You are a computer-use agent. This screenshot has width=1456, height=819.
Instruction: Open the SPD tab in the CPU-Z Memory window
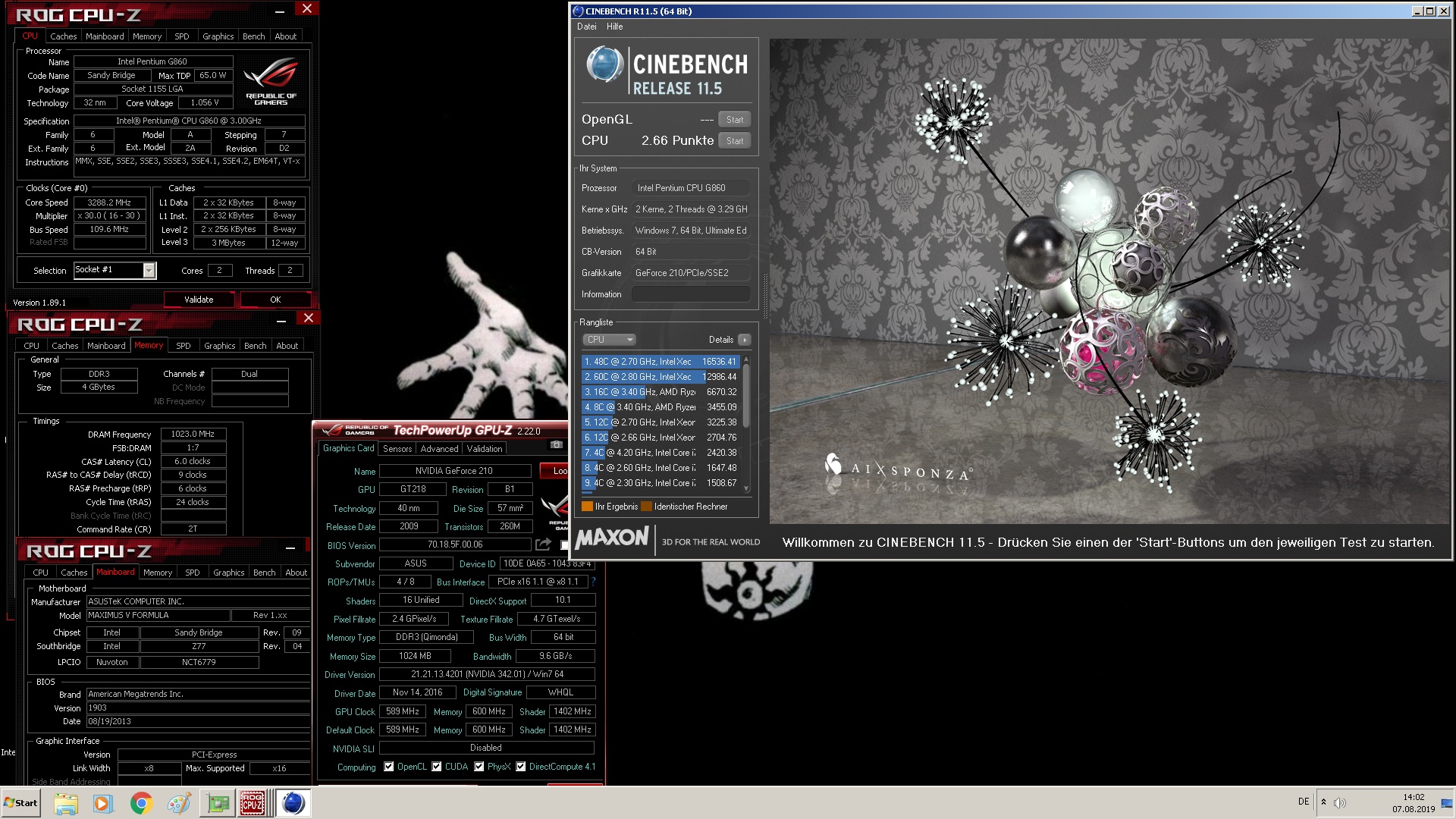pos(184,346)
